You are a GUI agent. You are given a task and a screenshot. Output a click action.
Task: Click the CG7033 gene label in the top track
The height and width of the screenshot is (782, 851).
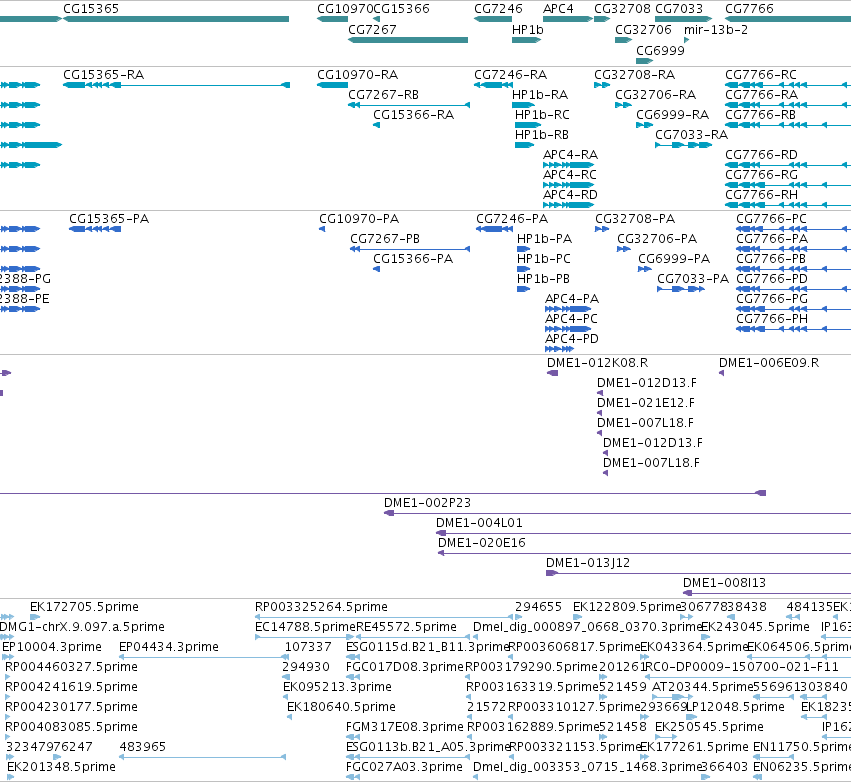coord(679,9)
